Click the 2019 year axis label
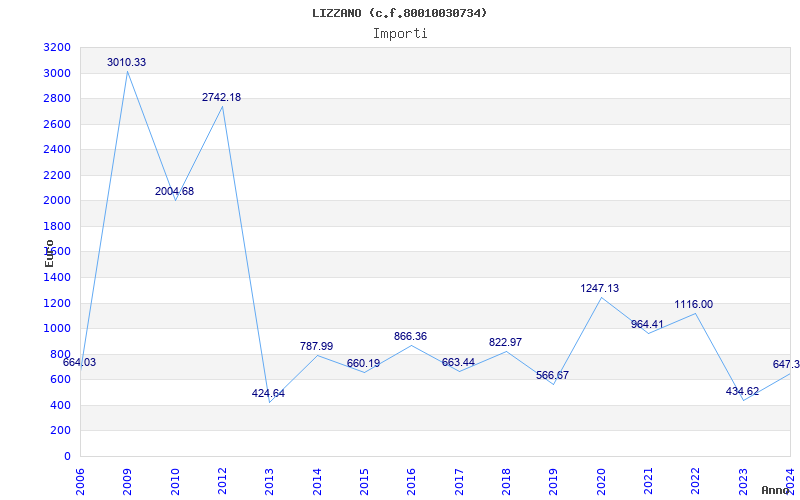 pyautogui.click(x=554, y=482)
